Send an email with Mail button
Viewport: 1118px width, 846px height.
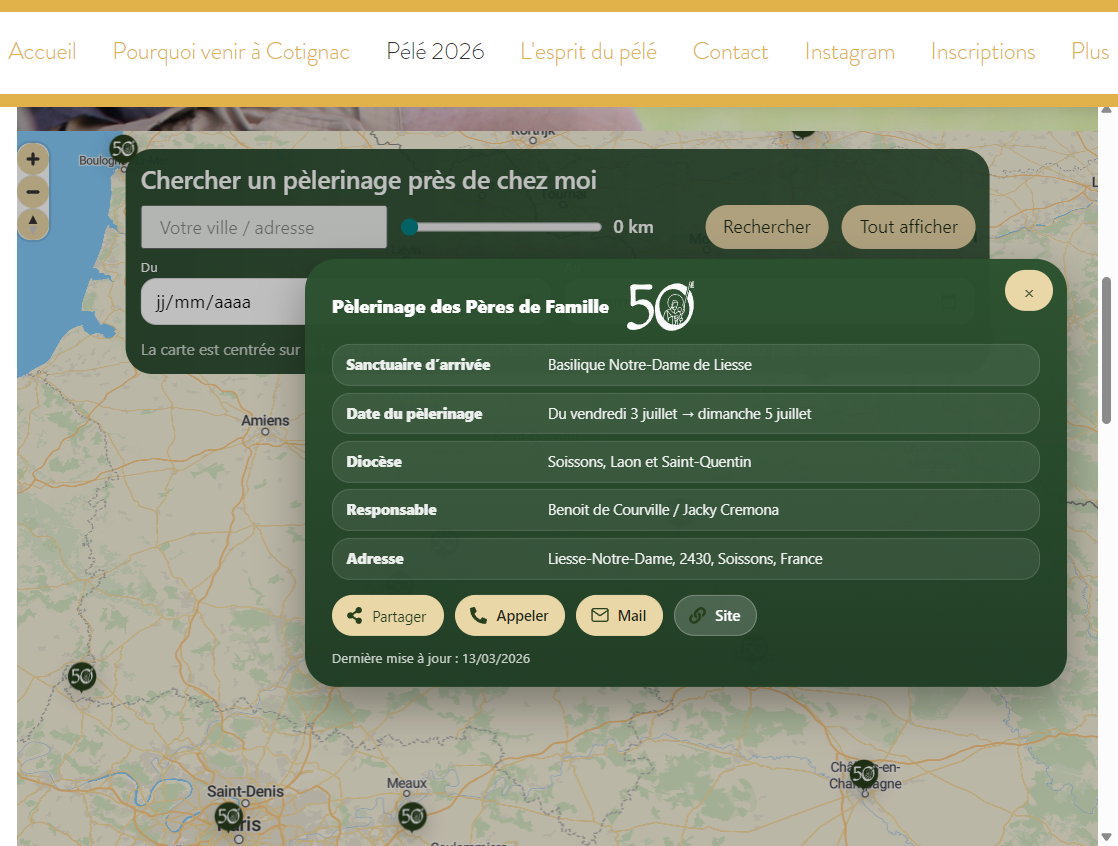click(x=619, y=616)
